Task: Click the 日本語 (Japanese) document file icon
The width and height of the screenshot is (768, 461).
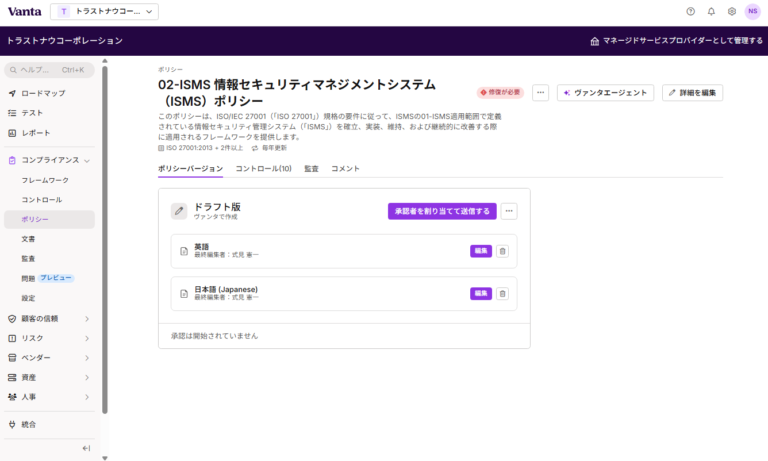Action: pos(184,294)
